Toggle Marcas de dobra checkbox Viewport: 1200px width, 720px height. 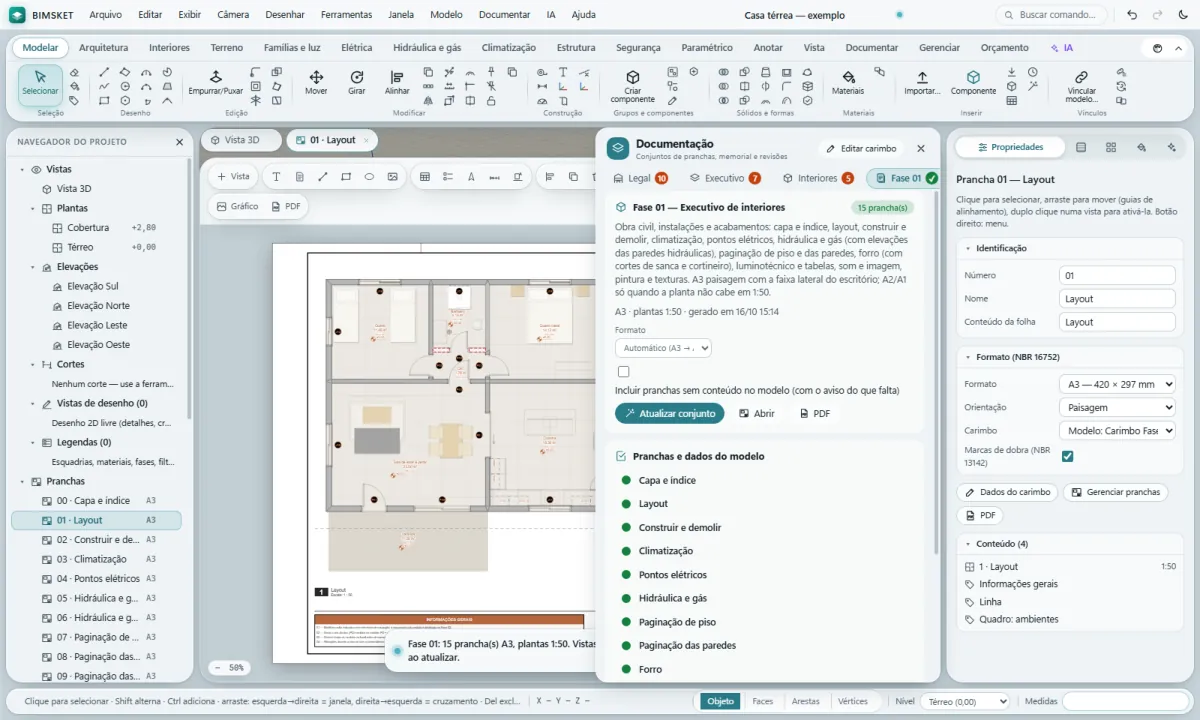pos(1067,456)
